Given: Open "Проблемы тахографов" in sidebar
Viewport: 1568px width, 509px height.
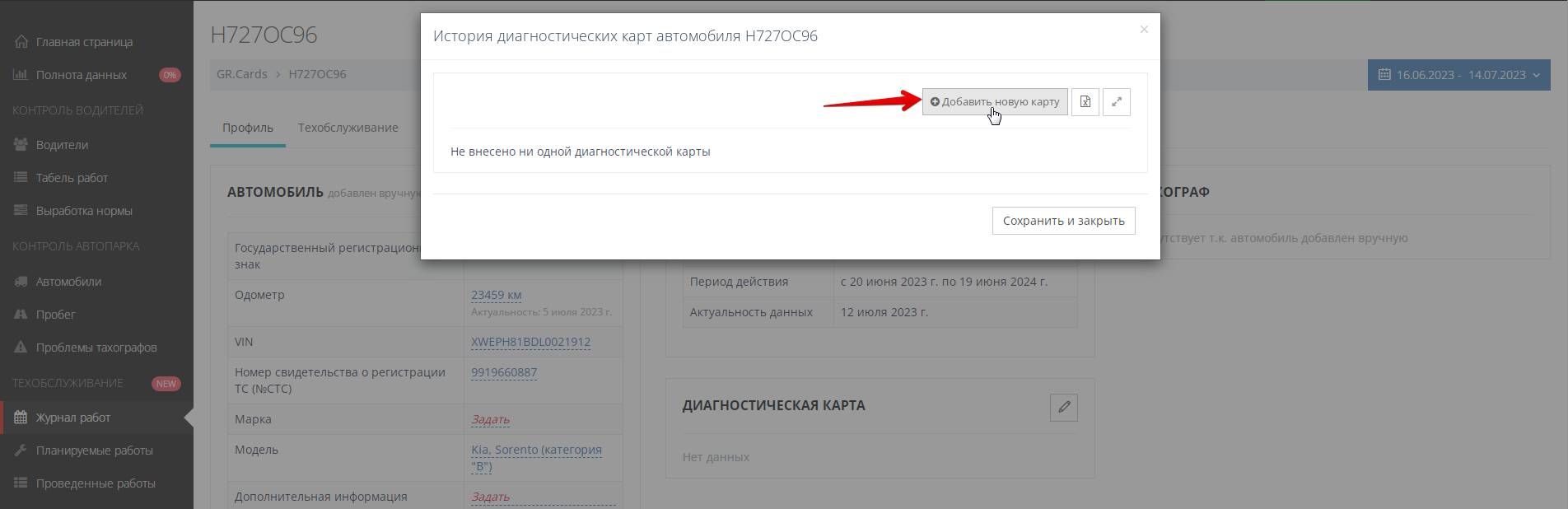Looking at the screenshot, I should point(96,348).
